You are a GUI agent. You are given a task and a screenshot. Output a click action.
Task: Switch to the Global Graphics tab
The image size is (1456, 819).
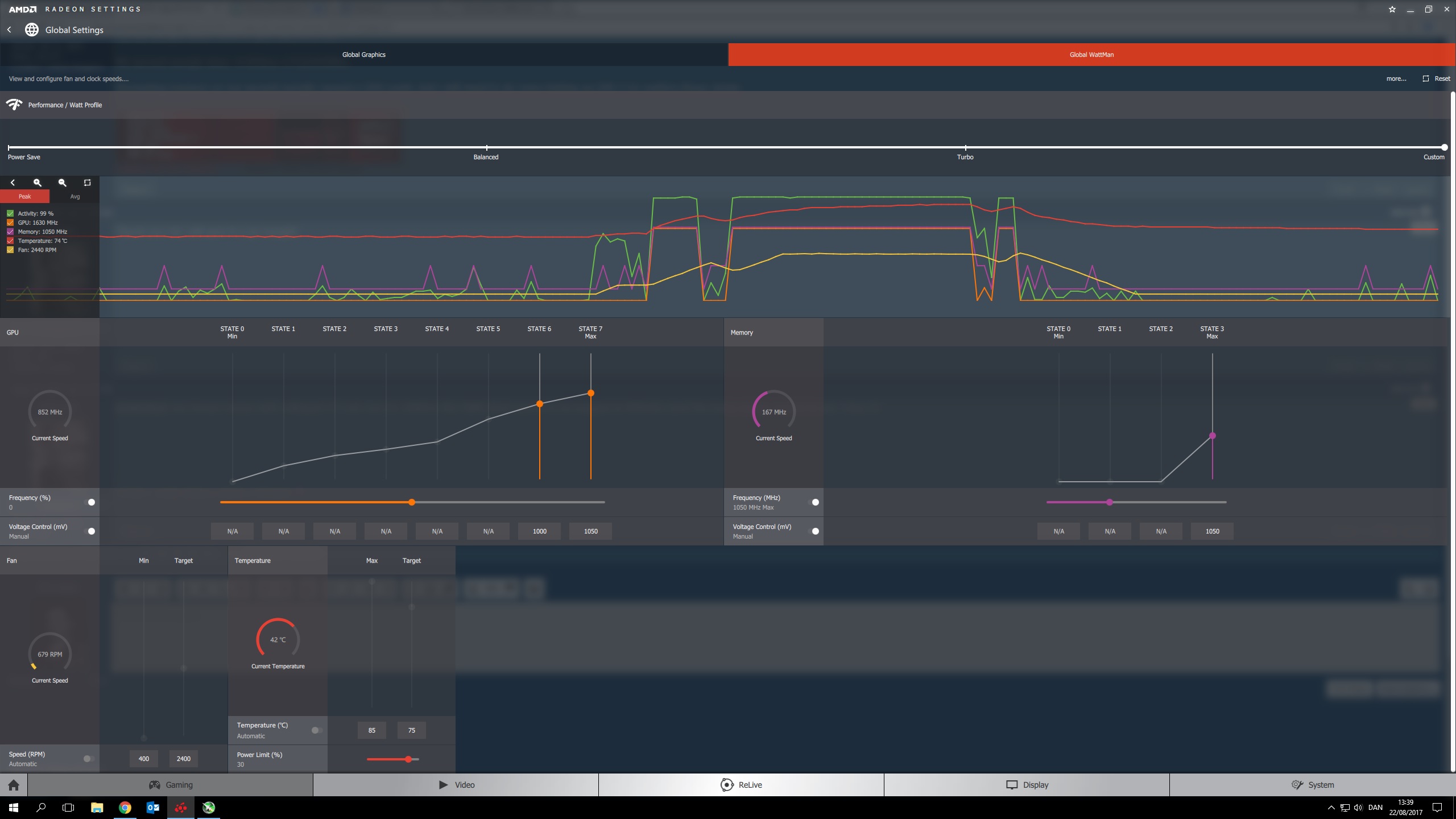pos(364,55)
